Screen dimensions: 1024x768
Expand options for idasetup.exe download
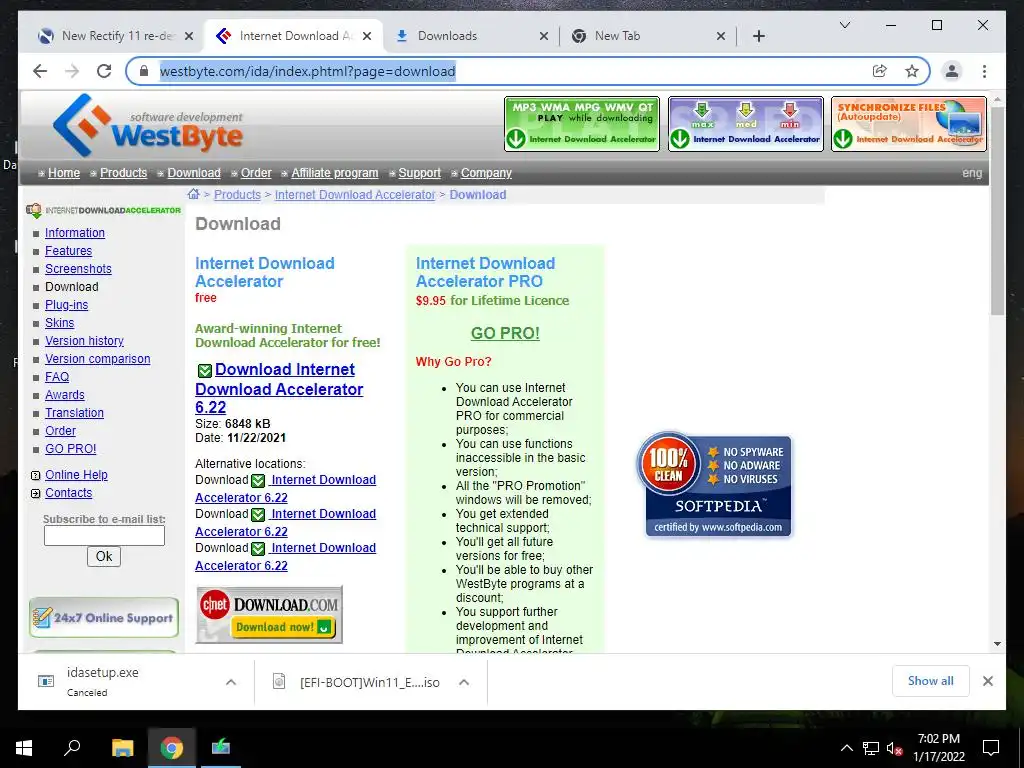point(231,682)
